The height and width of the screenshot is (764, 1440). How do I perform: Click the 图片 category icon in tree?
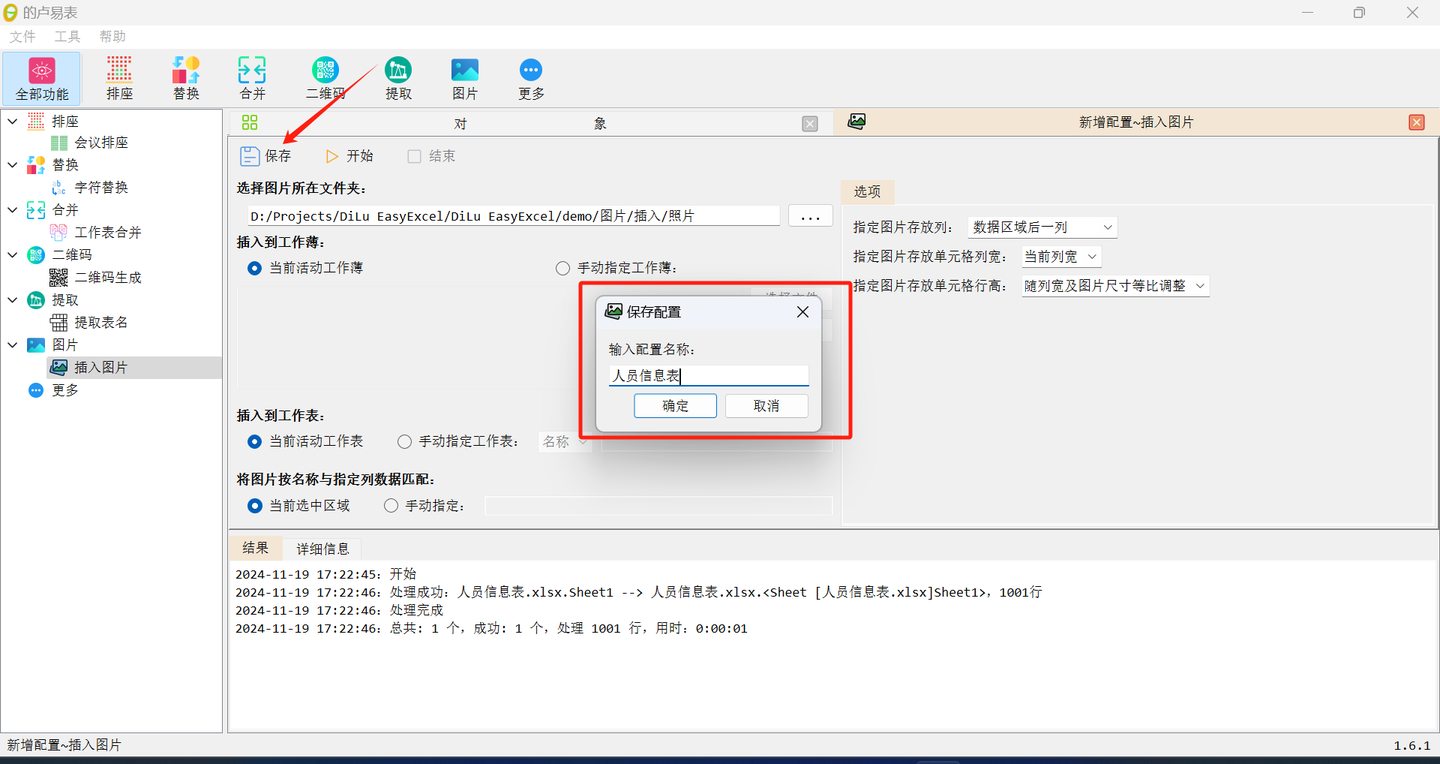click(36, 345)
